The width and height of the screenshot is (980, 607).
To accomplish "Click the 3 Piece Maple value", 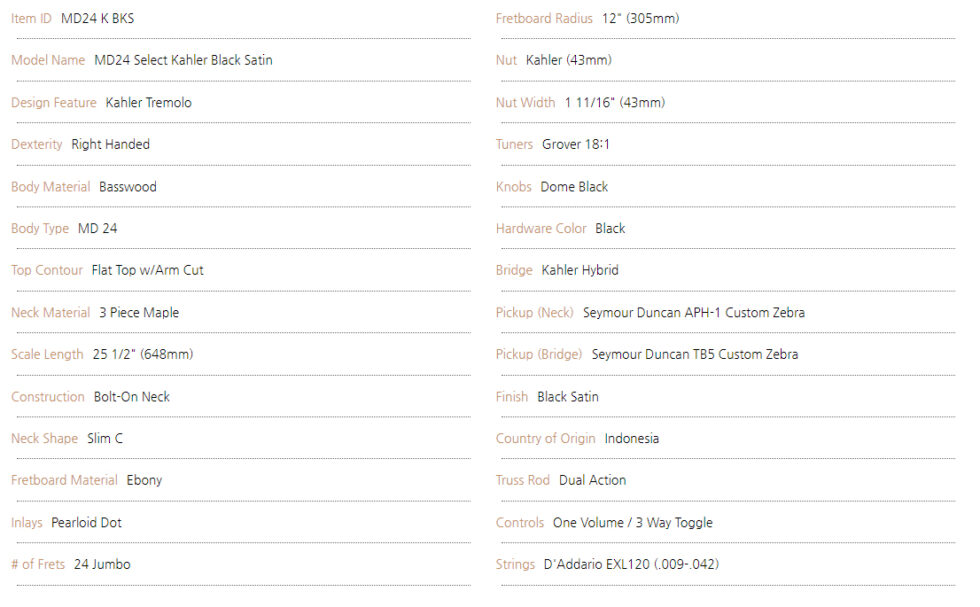I will coord(139,313).
